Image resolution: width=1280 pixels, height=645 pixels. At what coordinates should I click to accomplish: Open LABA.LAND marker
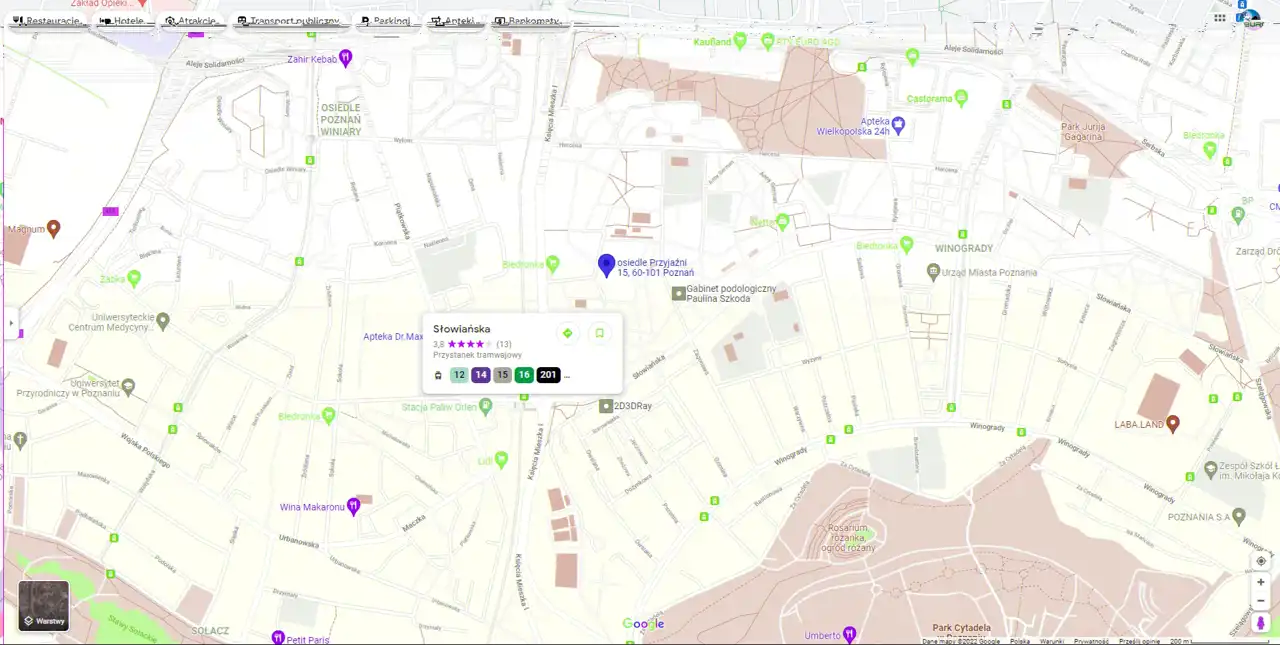tap(1173, 423)
